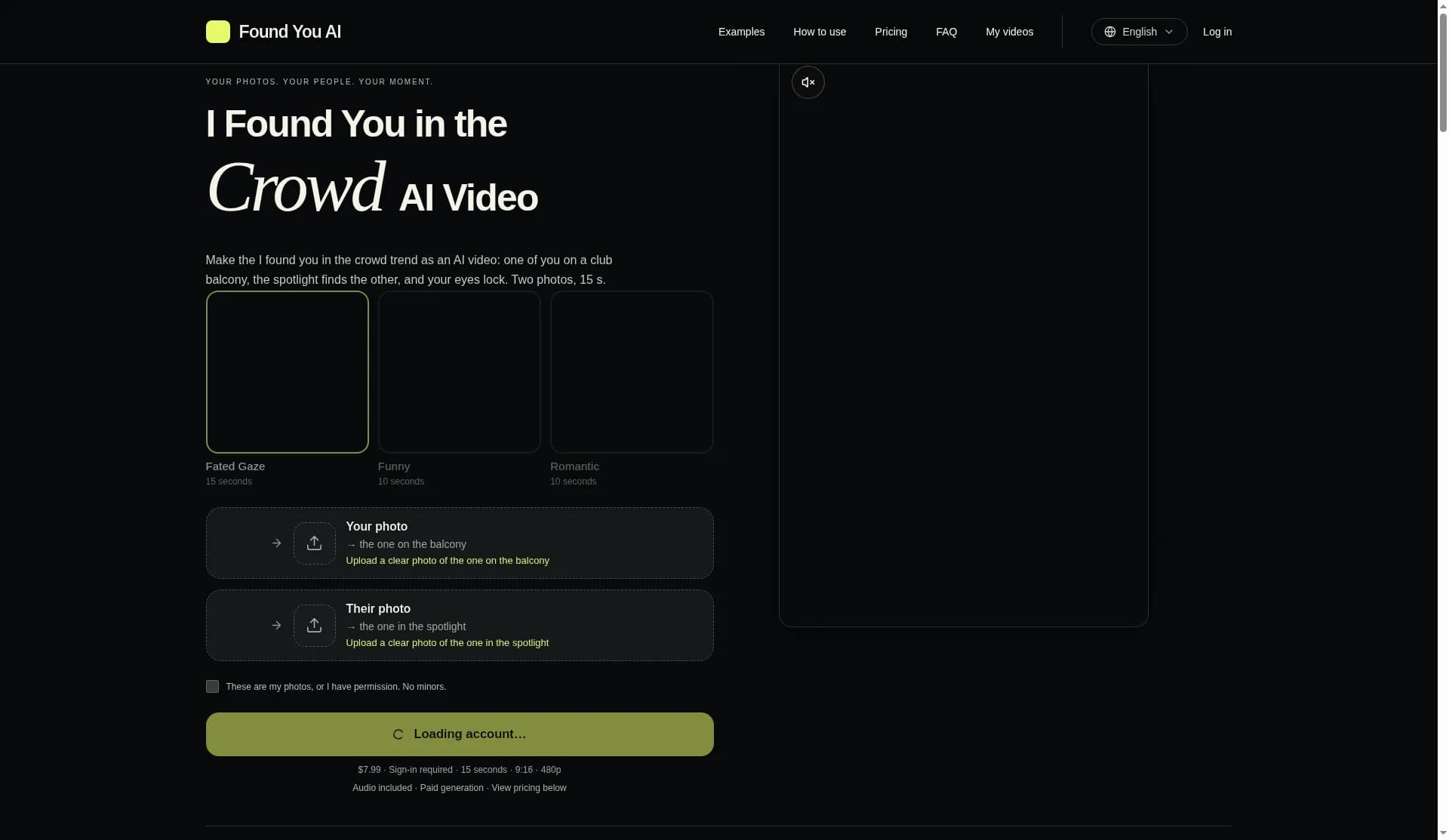
Task: Click 'These are my photos' consent text
Action: (x=336, y=687)
